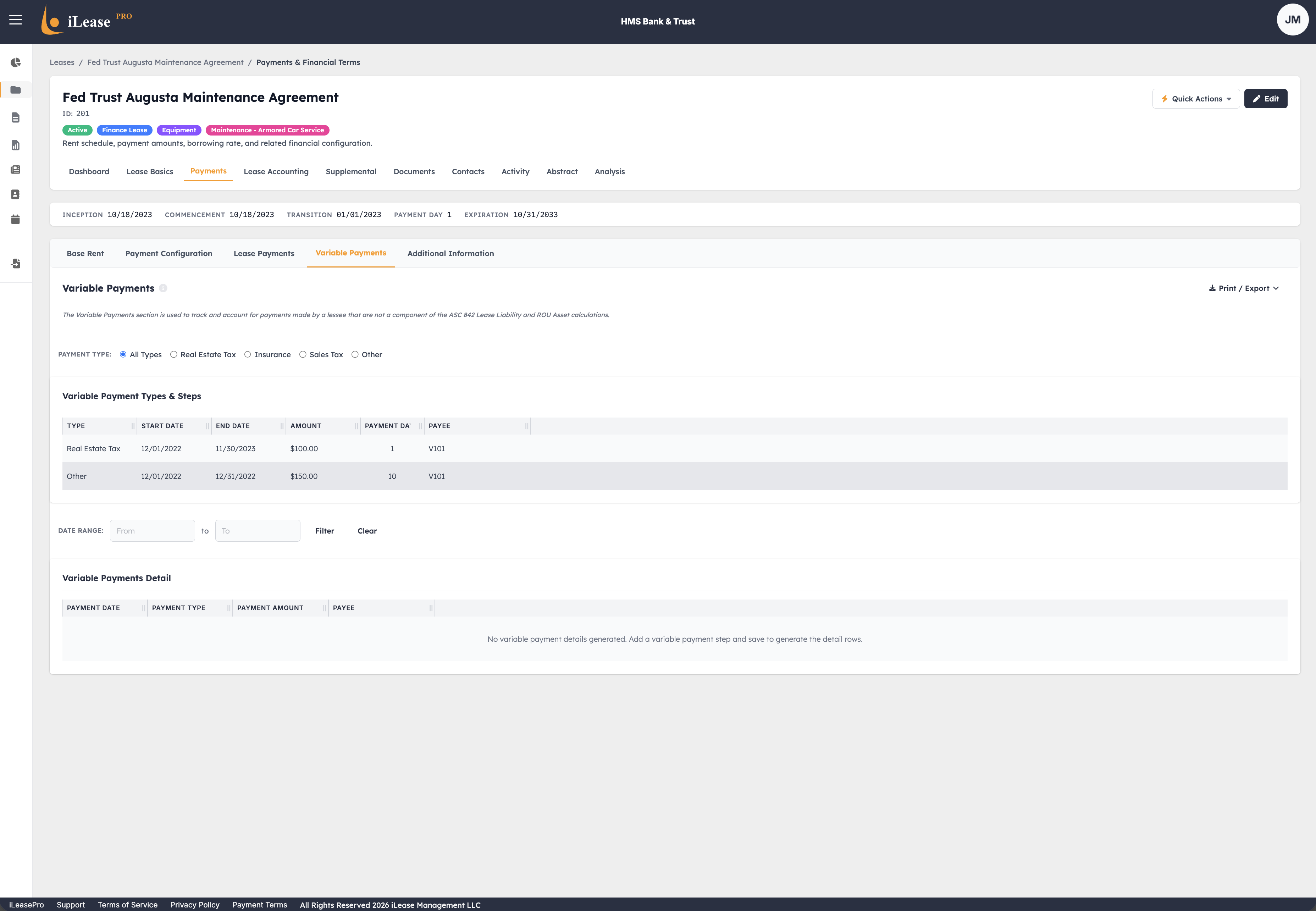
Task: Open the lined document sidebar icon
Action: click(x=16, y=117)
